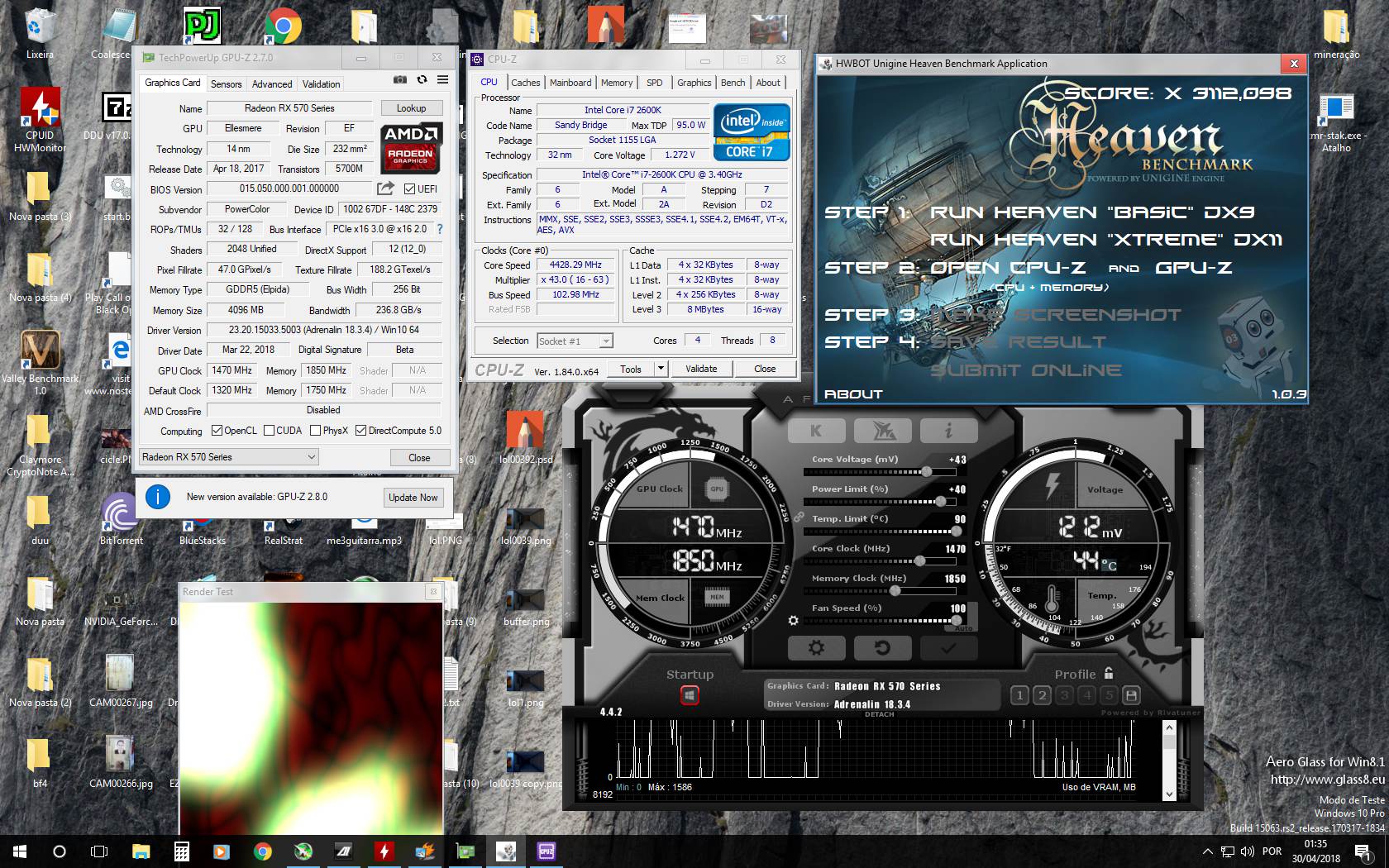Image resolution: width=1389 pixels, height=868 pixels.
Task: Click the Intel Core i7 logo in CPU-Z
Action: point(752,132)
